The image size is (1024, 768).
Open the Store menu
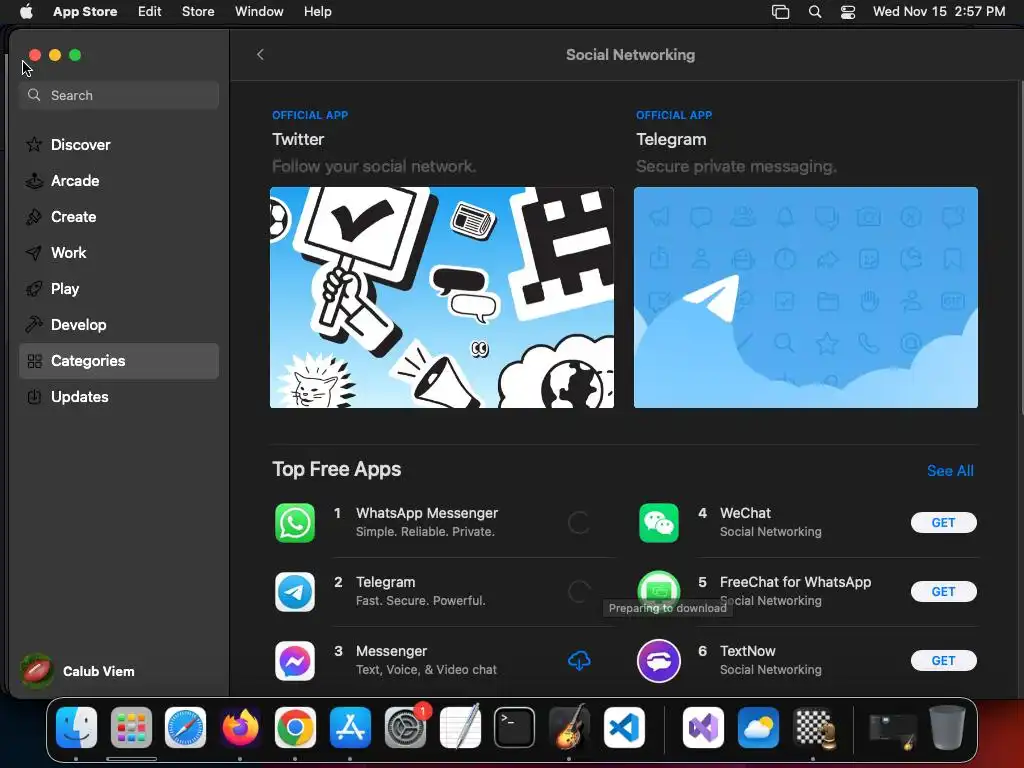(x=198, y=12)
